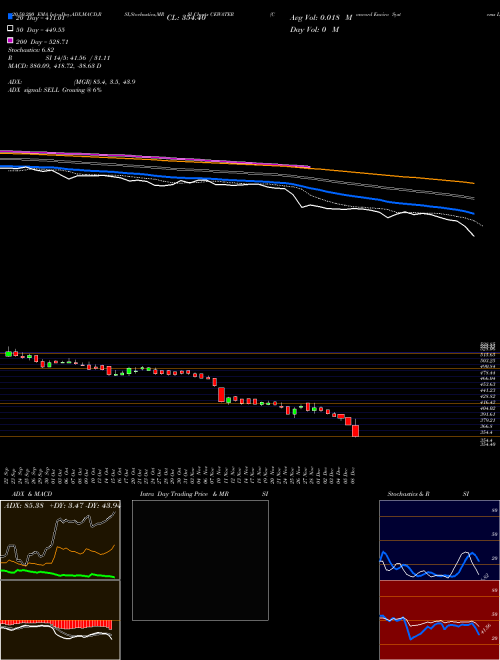Click the last red candlestick near 354.4
The height and width of the screenshot is (660, 500).
(356, 430)
